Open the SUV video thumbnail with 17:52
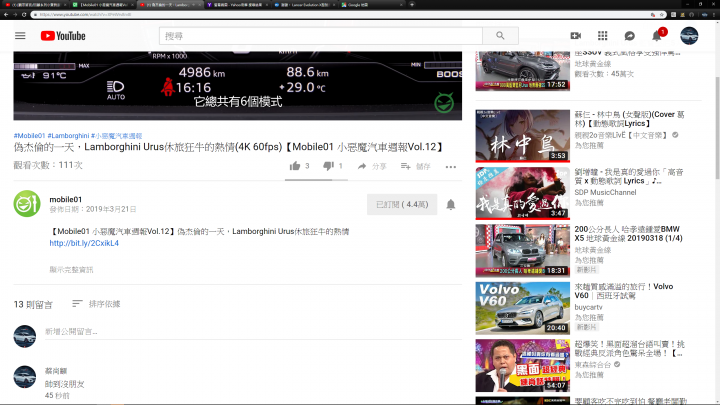720x405 pixels. pyautogui.click(x=523, y=71)
